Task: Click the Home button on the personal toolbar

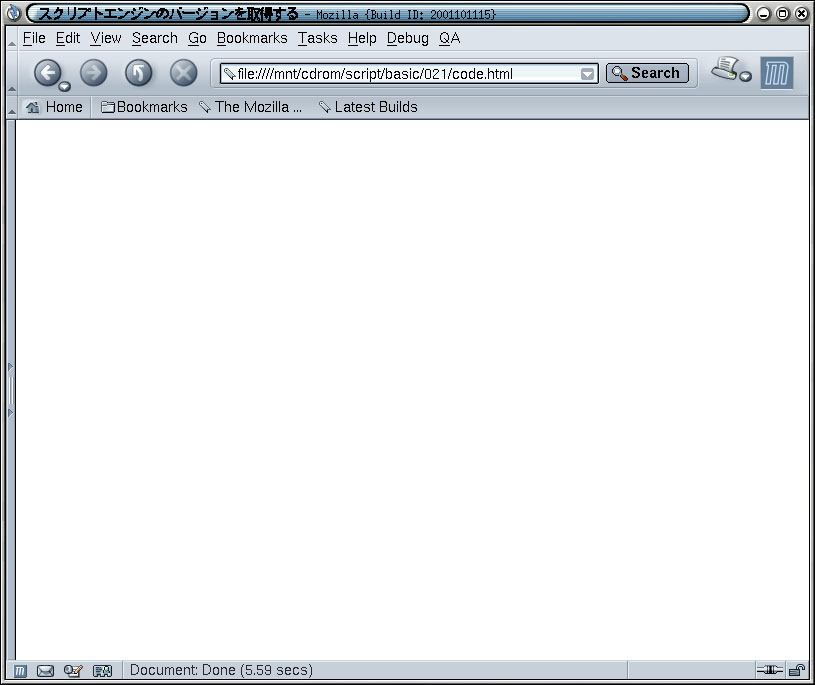Action: pyautogui.click(x=54, y=107)
